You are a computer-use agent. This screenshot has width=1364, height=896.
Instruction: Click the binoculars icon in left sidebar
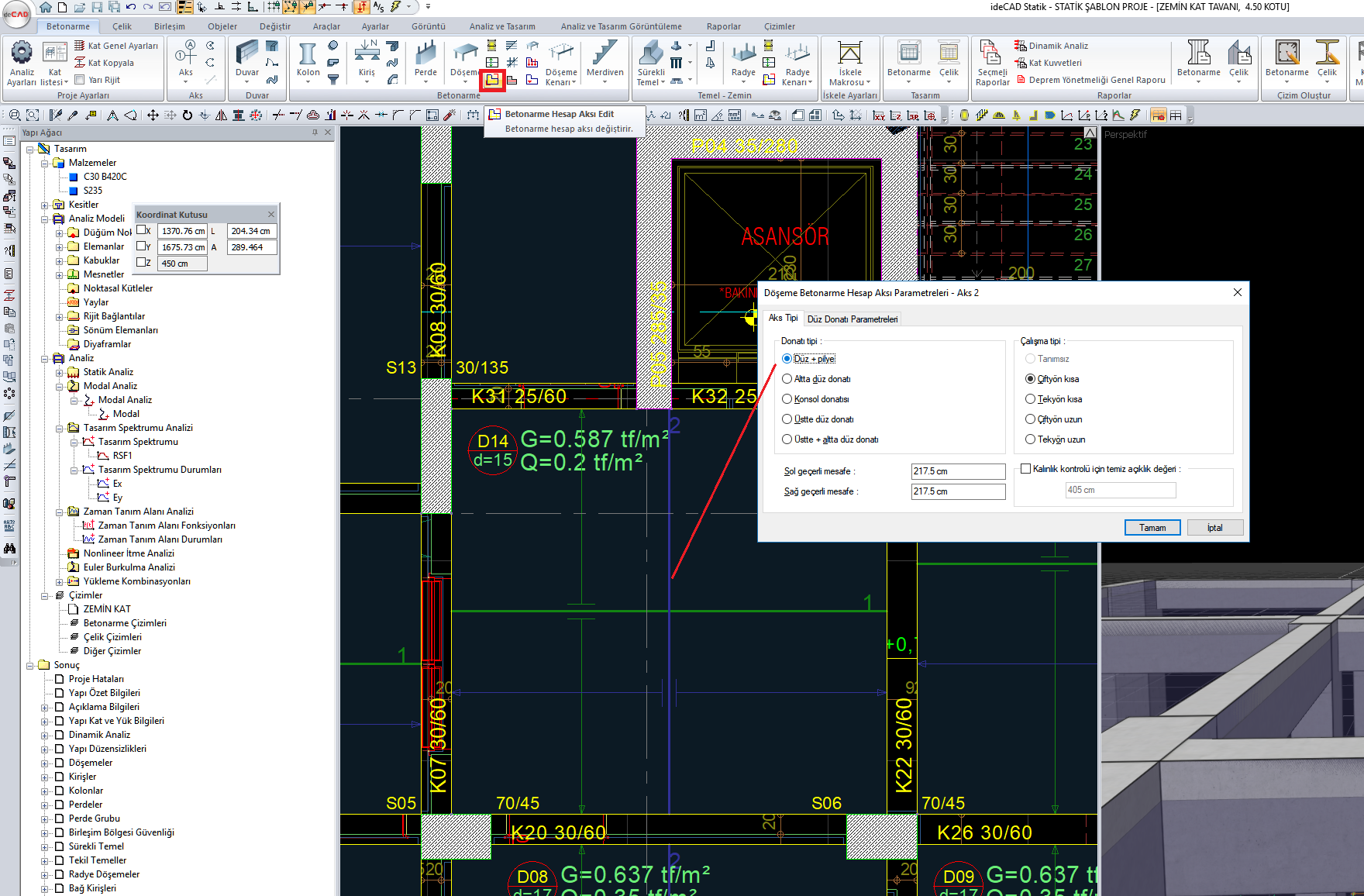(9, 548)
